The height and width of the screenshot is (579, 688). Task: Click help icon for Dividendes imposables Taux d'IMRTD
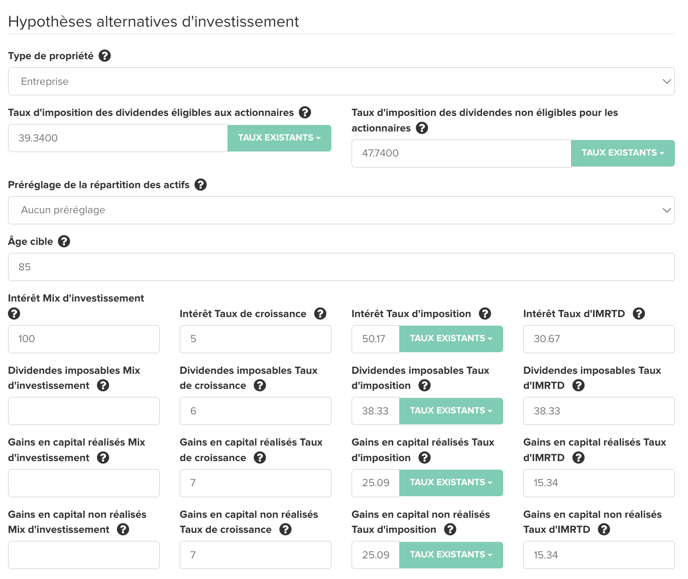[579, 386]
